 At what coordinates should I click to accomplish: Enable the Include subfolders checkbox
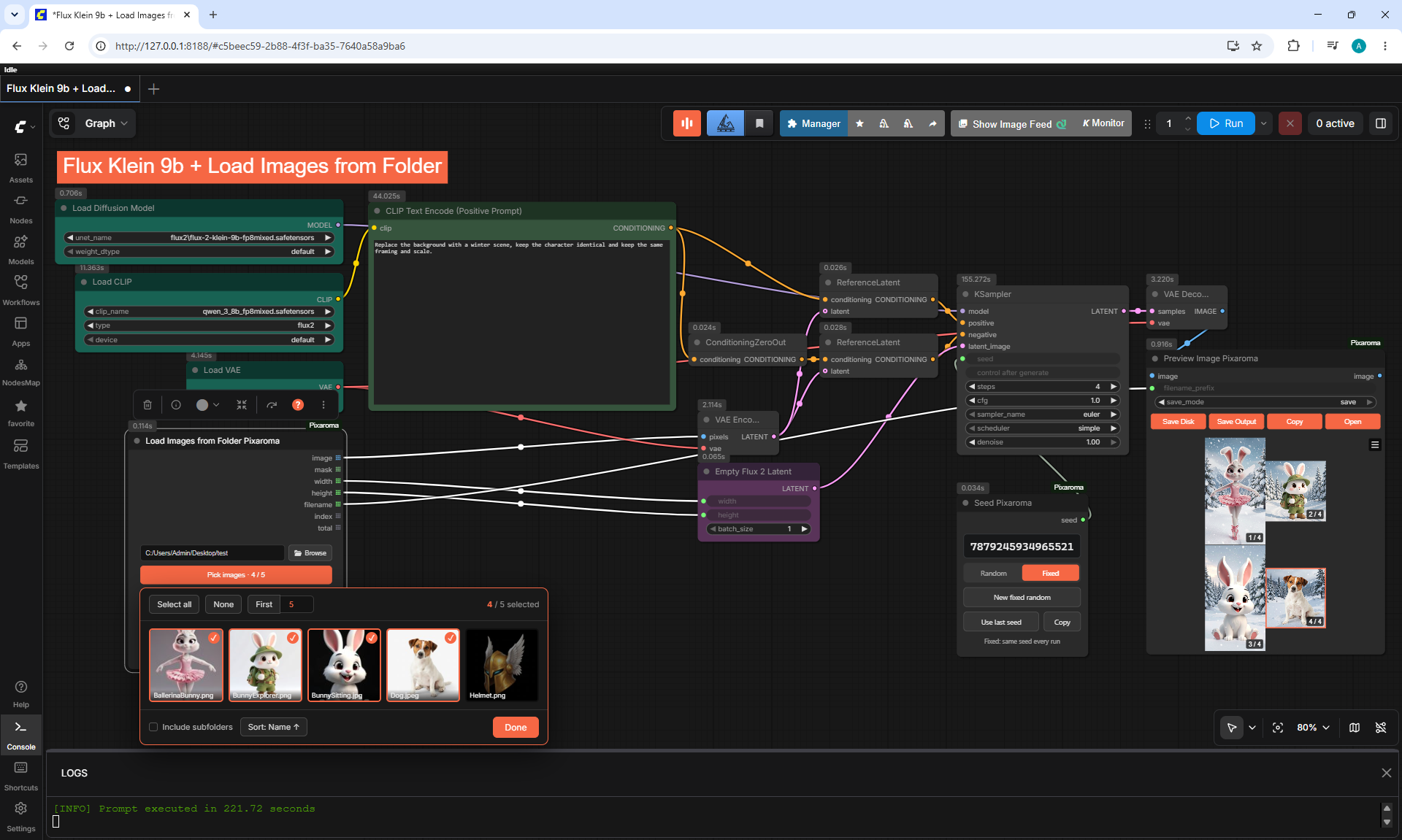tap(153, 727)
